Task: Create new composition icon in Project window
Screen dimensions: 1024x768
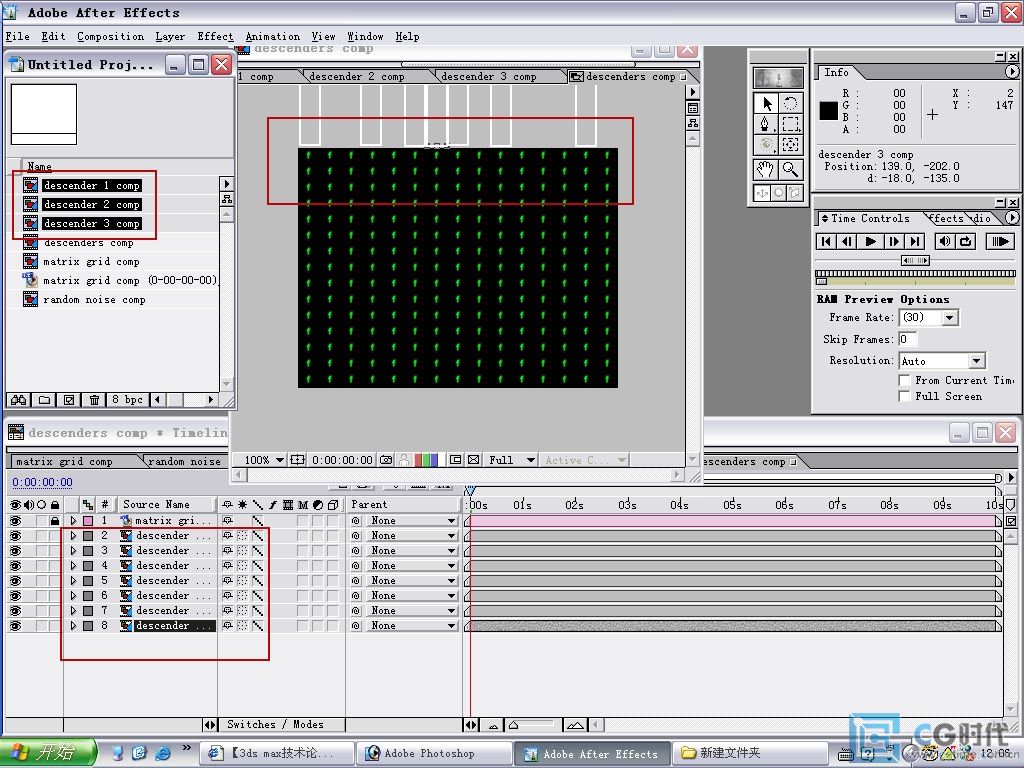Action: click(x=69, y=400)
